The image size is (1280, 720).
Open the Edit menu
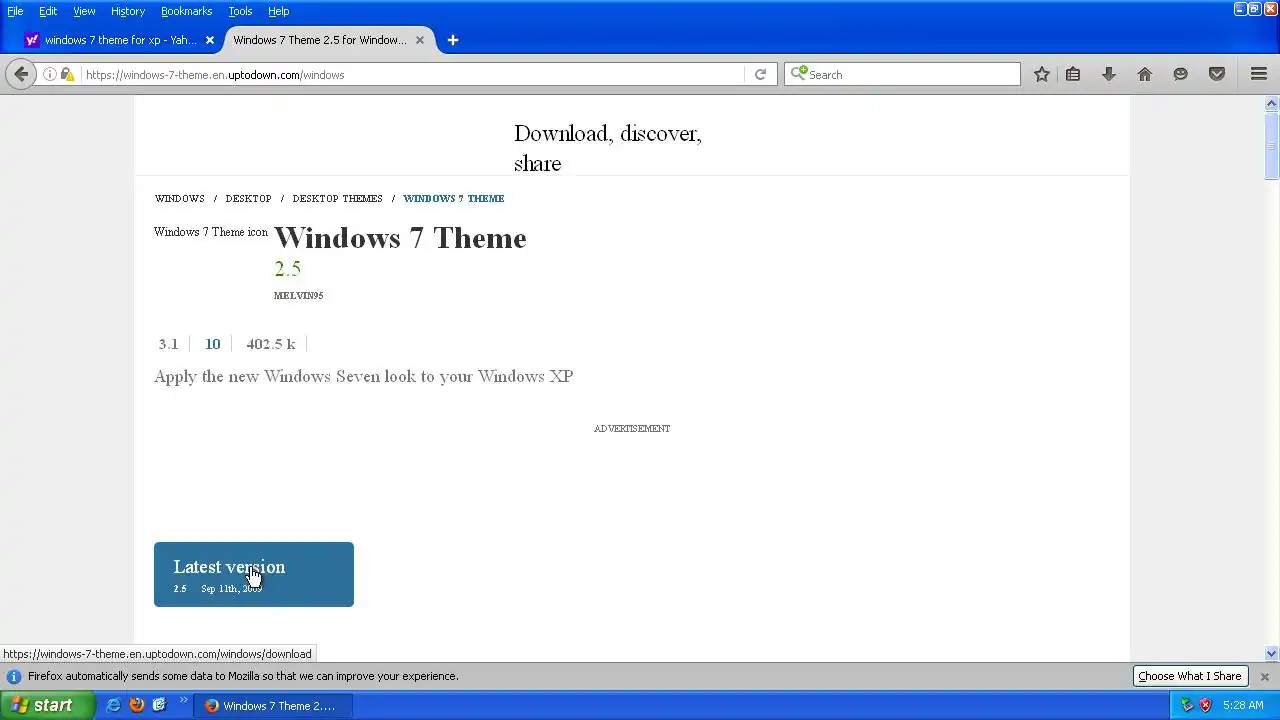pyautogui.click(x=48, y=11)
